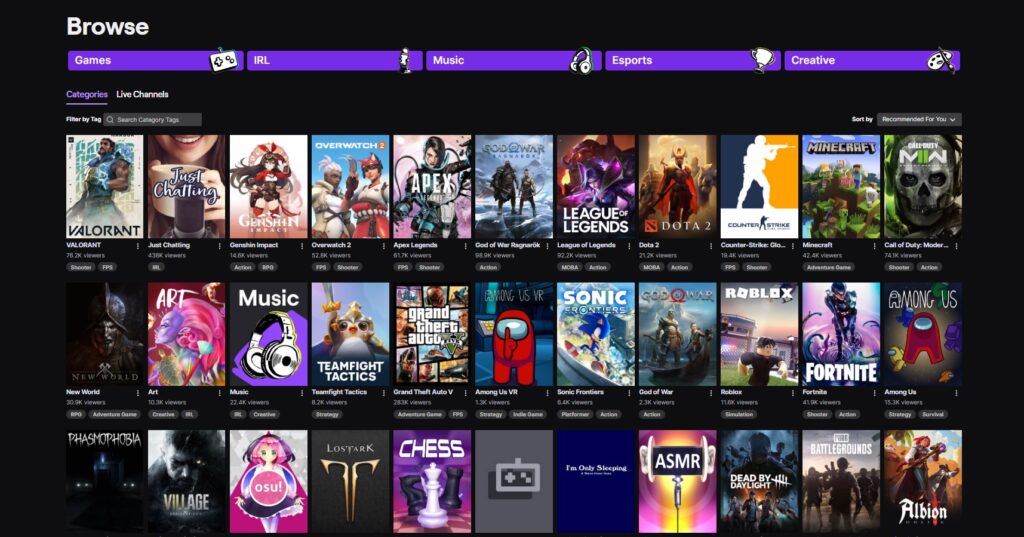Image resolution: width=1024 pixels, height=537 pixels.
Task: Open the Lost Ark cover thumbnail
Action: 350,481
